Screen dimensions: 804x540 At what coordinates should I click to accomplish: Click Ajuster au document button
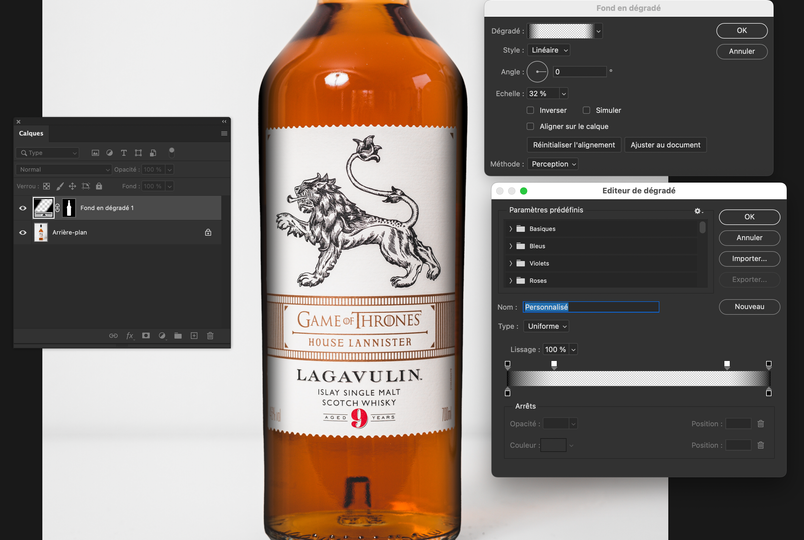point(666,145)
